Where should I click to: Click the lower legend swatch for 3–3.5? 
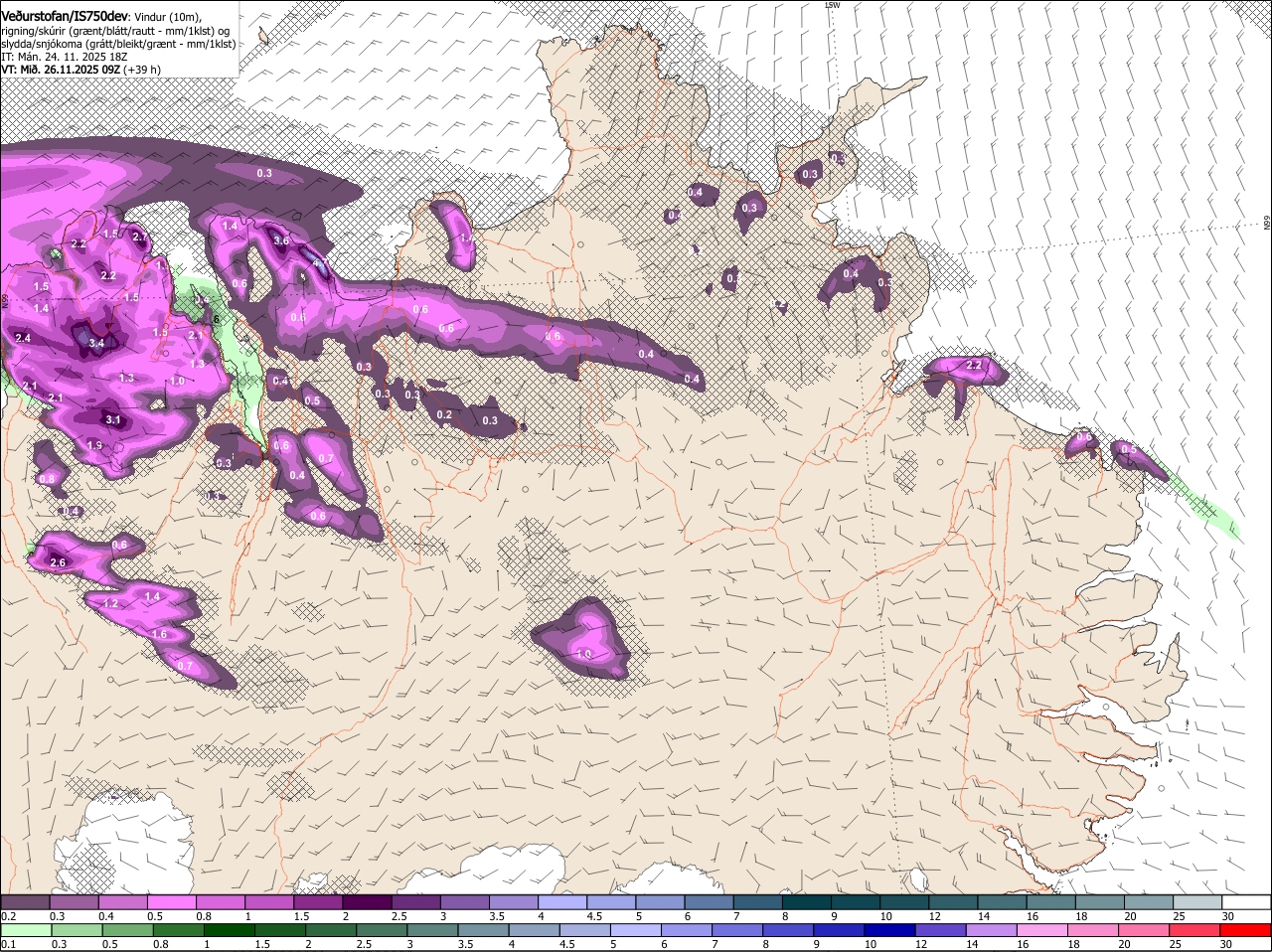point(434,930)
